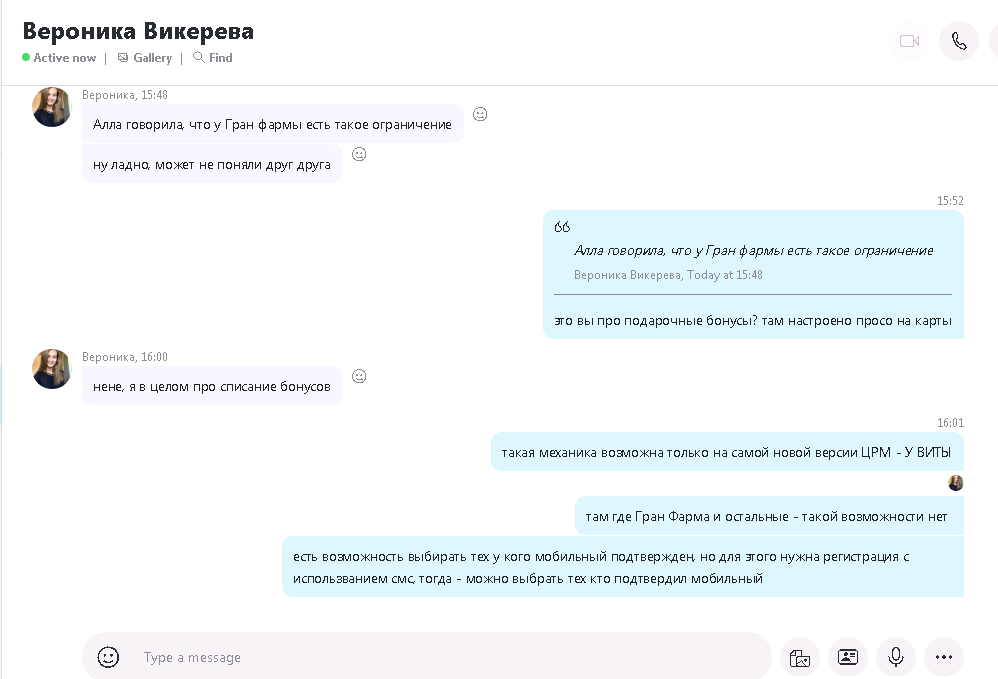The height and width of the screenshot is (679, 998).
Task: Click the small read-receipt avatar
Action: click(x=956, y=483)
